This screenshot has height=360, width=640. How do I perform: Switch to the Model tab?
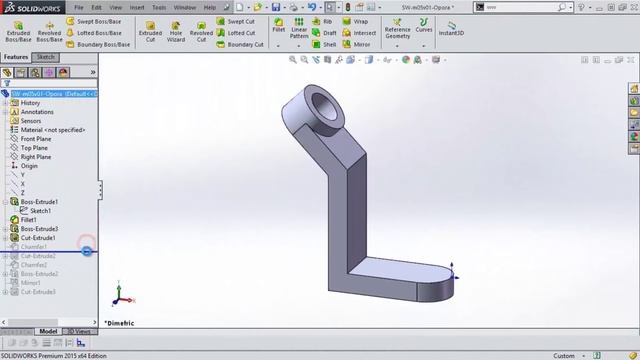coord(48,331)
